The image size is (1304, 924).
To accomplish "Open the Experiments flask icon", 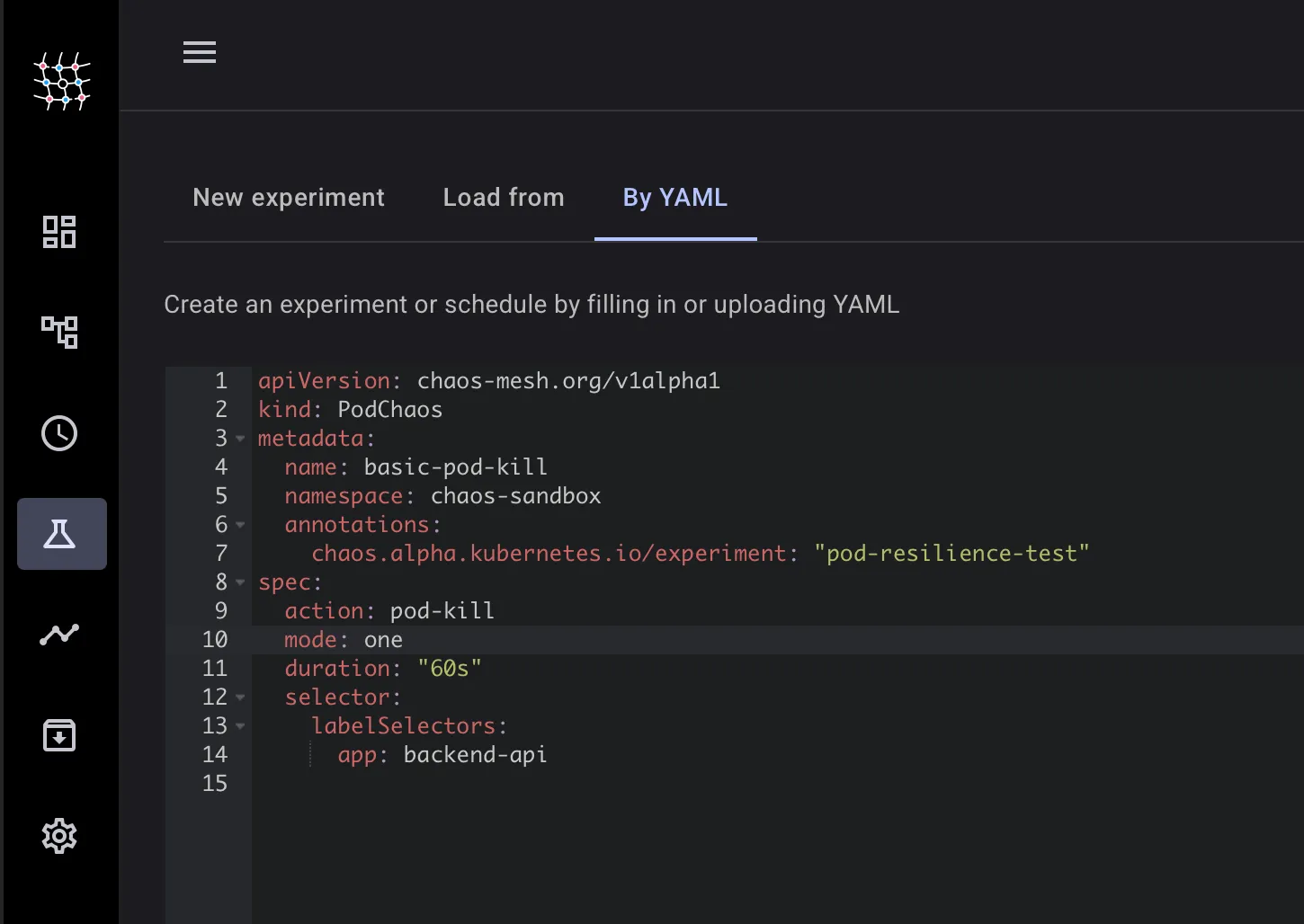I will [x=61, y=534].
